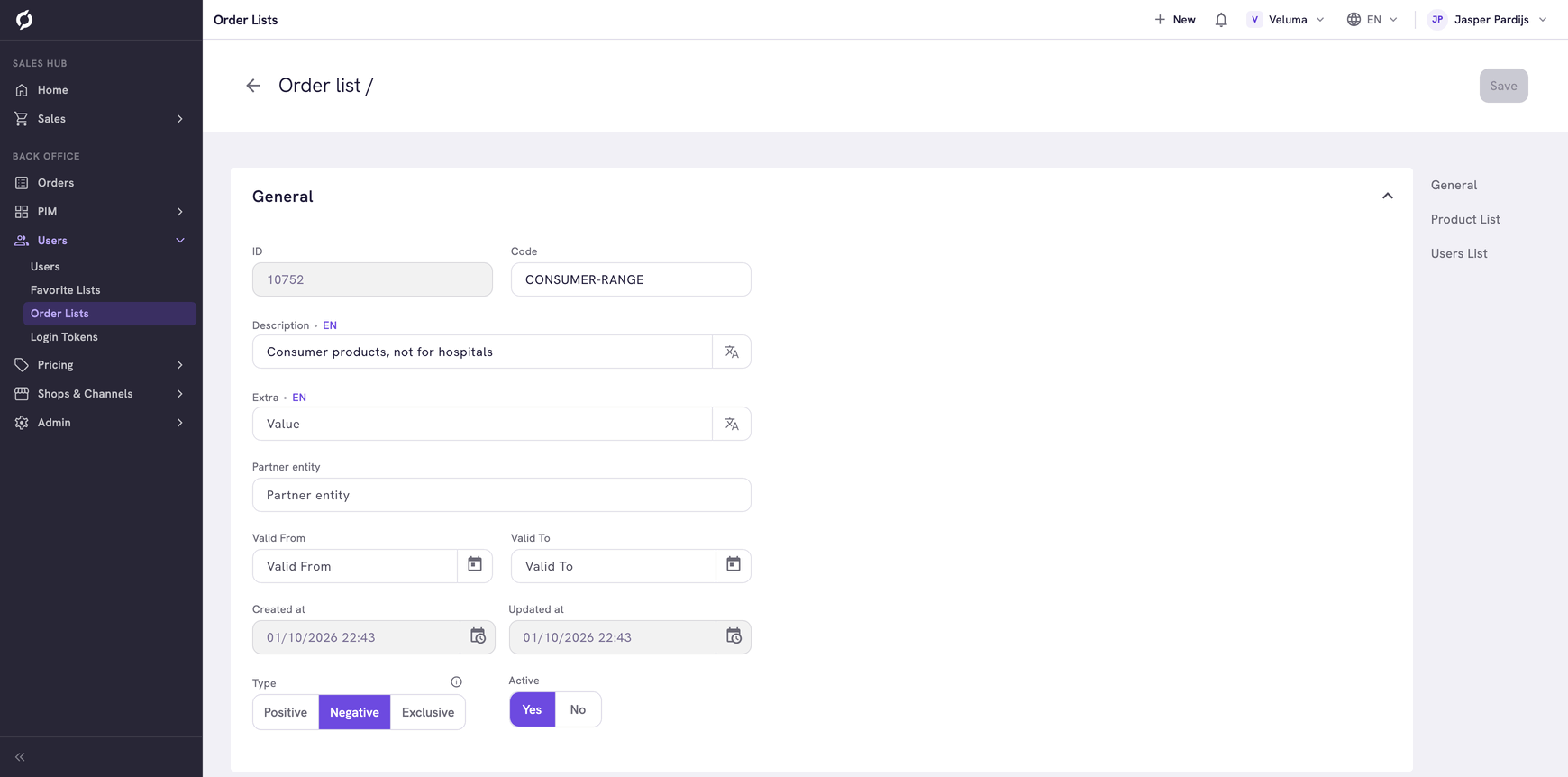Set Active to No
The image size is (1568, 777).
(x=578, y=709)
